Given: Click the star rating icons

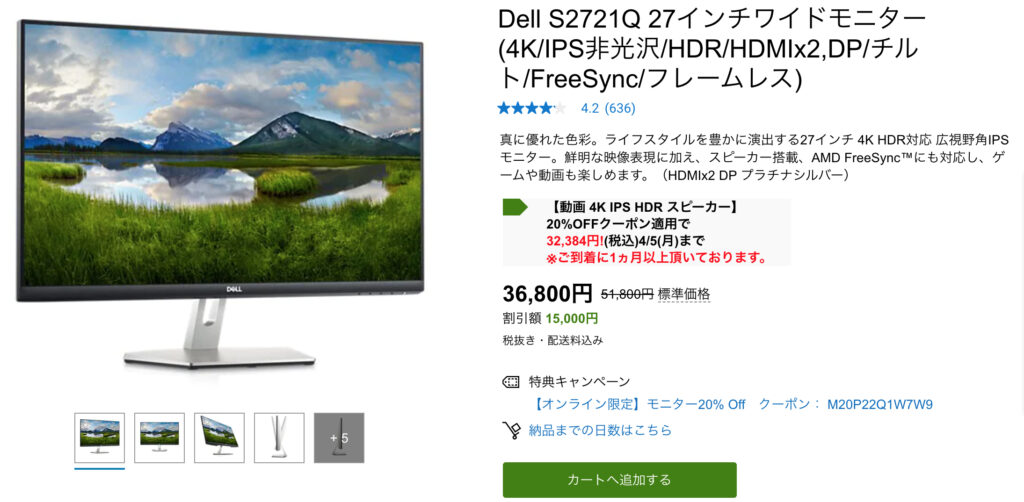Looking at the screenshot, I should click(x=531, y=108).
